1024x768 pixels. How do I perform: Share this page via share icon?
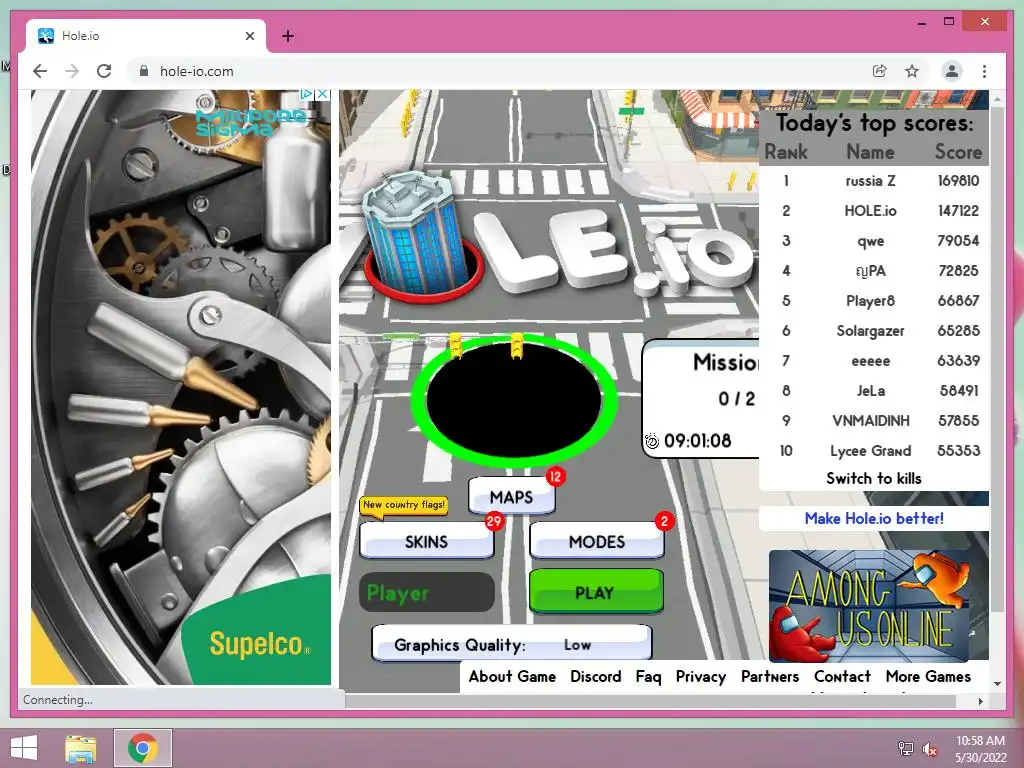880,71
